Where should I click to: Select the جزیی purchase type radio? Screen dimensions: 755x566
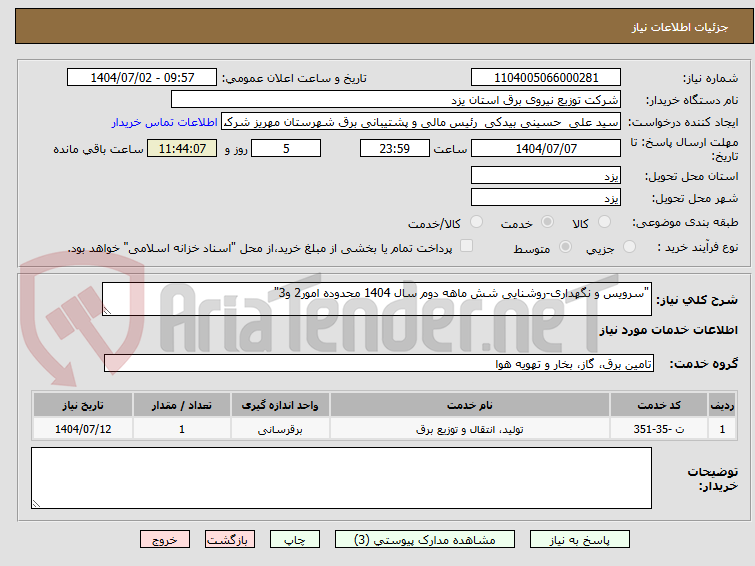point(629,247)
